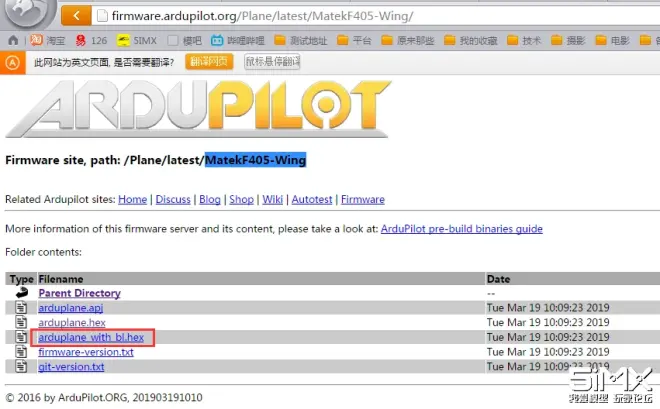Click the orange browser back arrow button
Viewport: 660px width, 409px height.
[x=76, y=16]
